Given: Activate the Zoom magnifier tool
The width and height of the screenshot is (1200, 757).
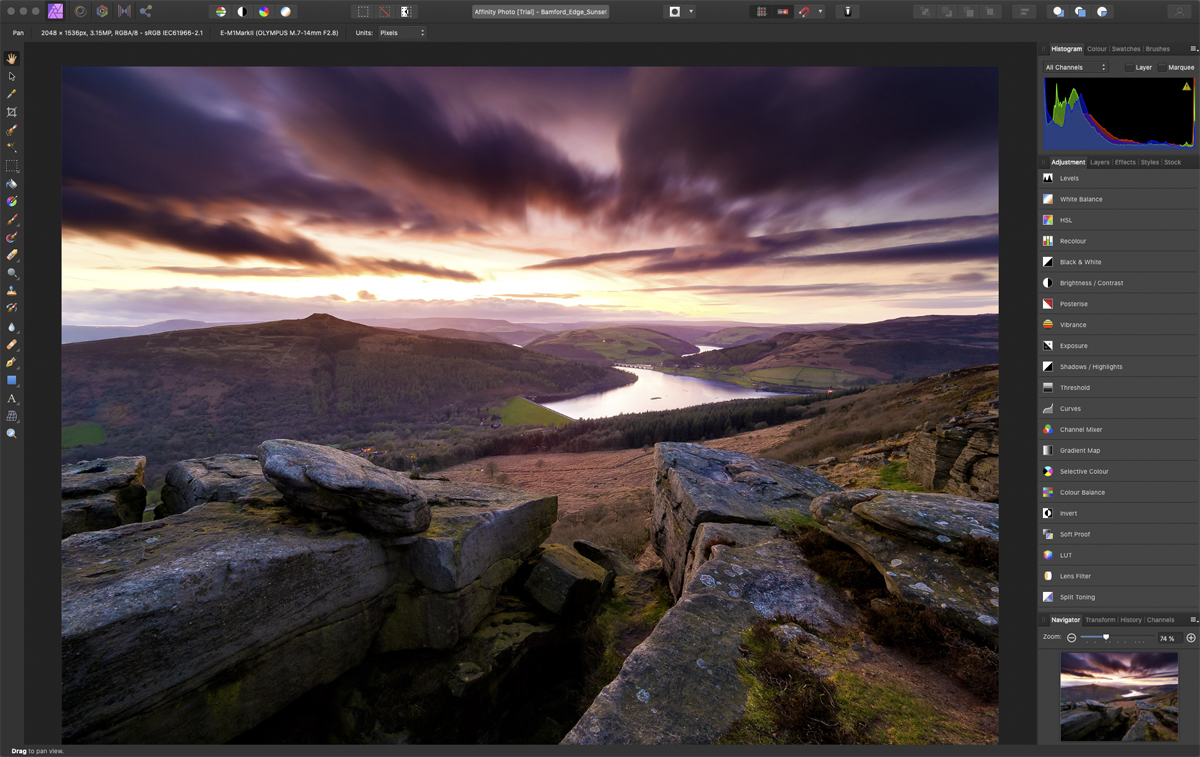Looking at the screenshot, I should pyautogui.click(x=12, y=434).
